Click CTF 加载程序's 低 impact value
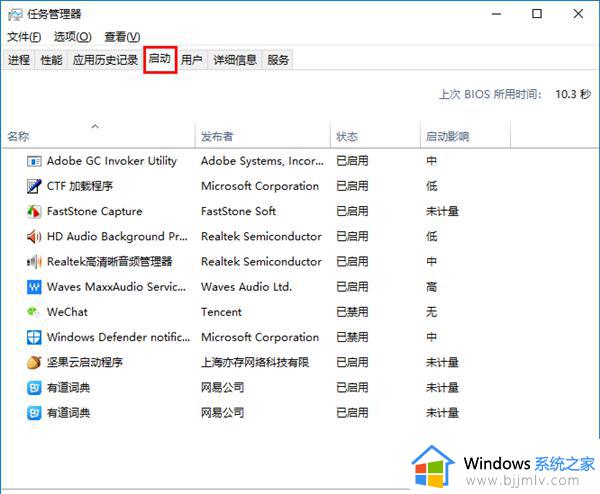This screenshot has width=600, height=494. [432, 186]
